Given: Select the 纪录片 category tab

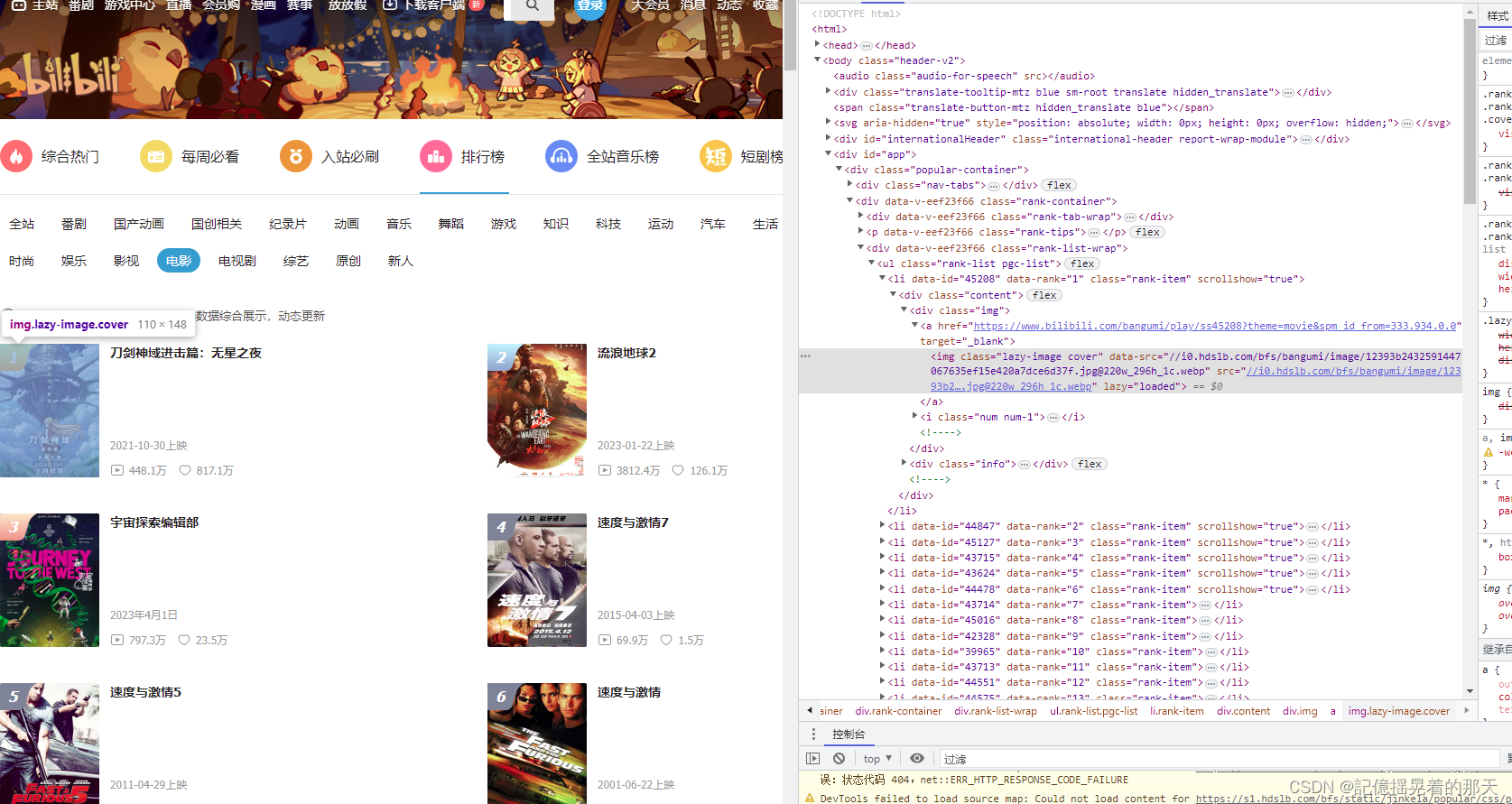Looking at the screenshot, I should coord(288,224).
